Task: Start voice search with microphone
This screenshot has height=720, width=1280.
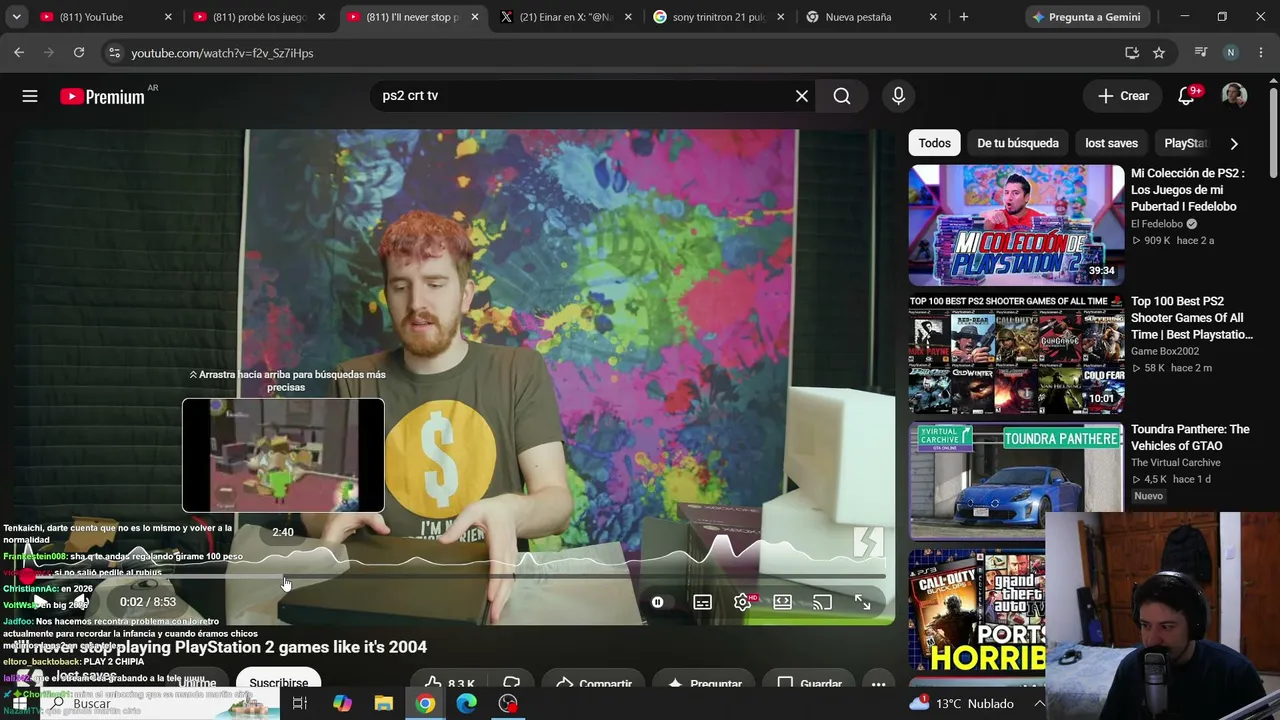Action: [898, 96]
